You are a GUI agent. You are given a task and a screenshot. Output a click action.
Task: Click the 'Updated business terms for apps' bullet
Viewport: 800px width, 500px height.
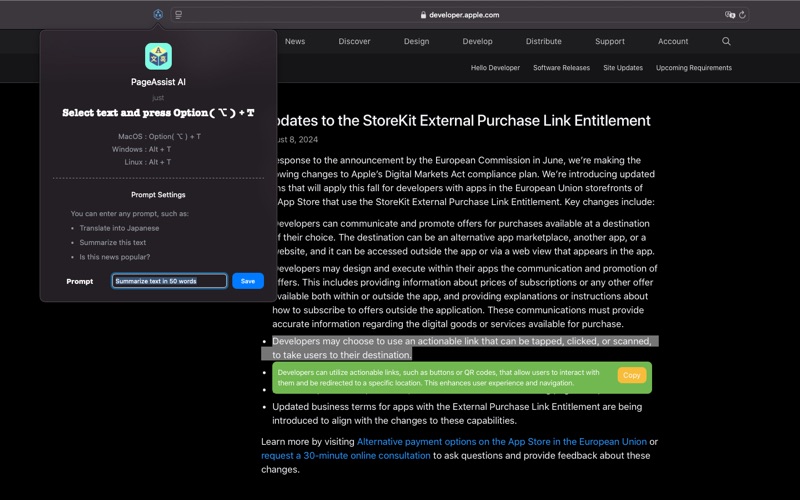click(x=457, y=414)
